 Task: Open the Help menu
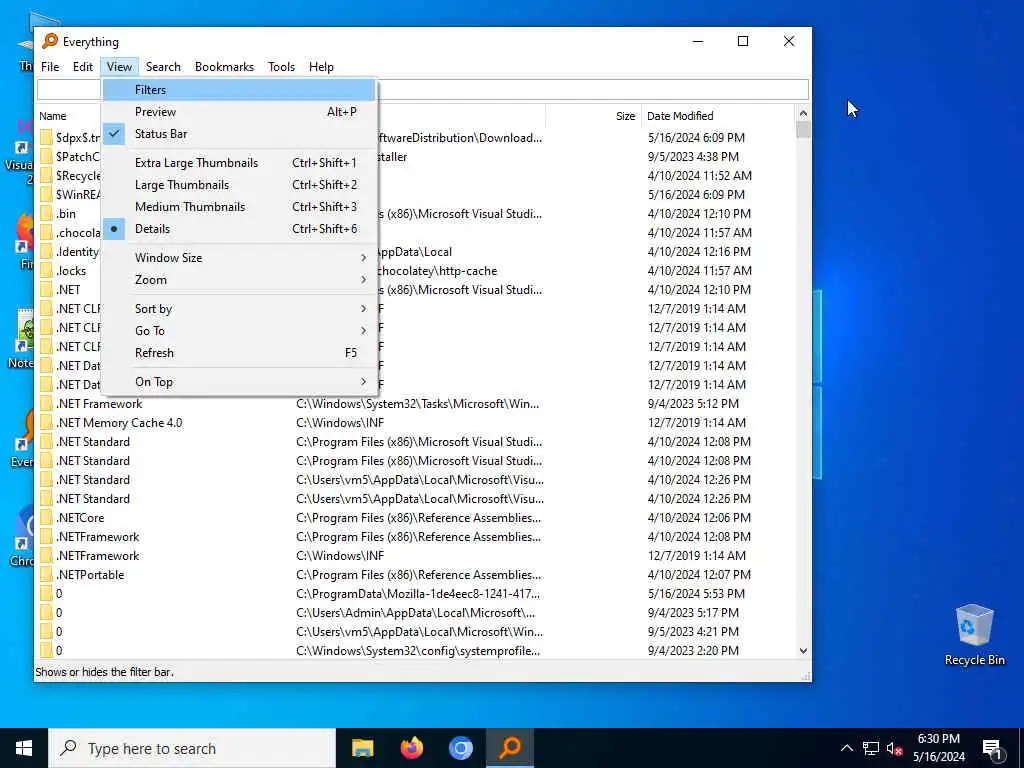321,67
